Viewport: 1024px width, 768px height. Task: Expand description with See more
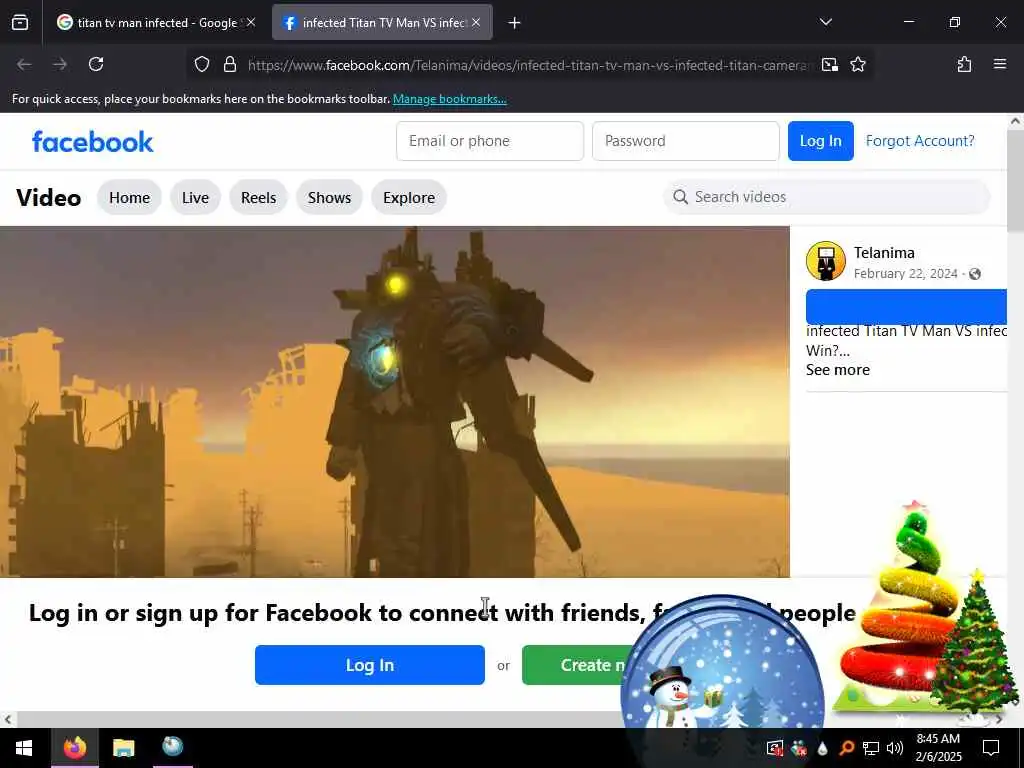(x=837, y=370)
